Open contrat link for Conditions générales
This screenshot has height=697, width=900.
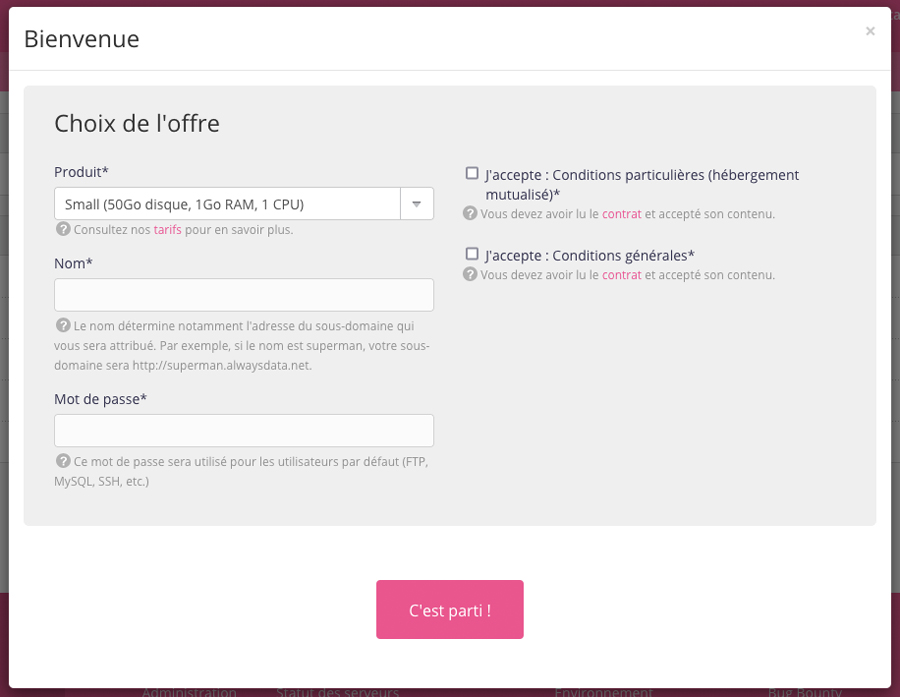(622, 275)
